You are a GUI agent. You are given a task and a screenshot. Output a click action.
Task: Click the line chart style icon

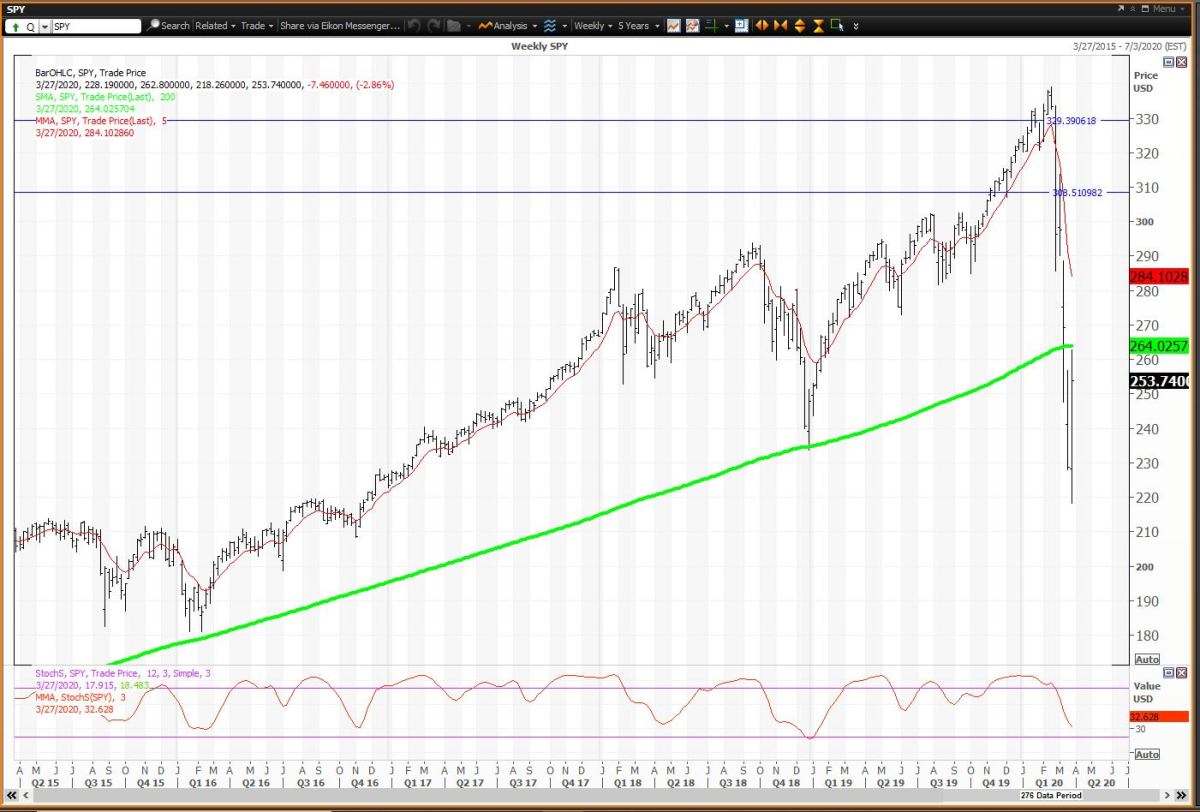point(674,26)
